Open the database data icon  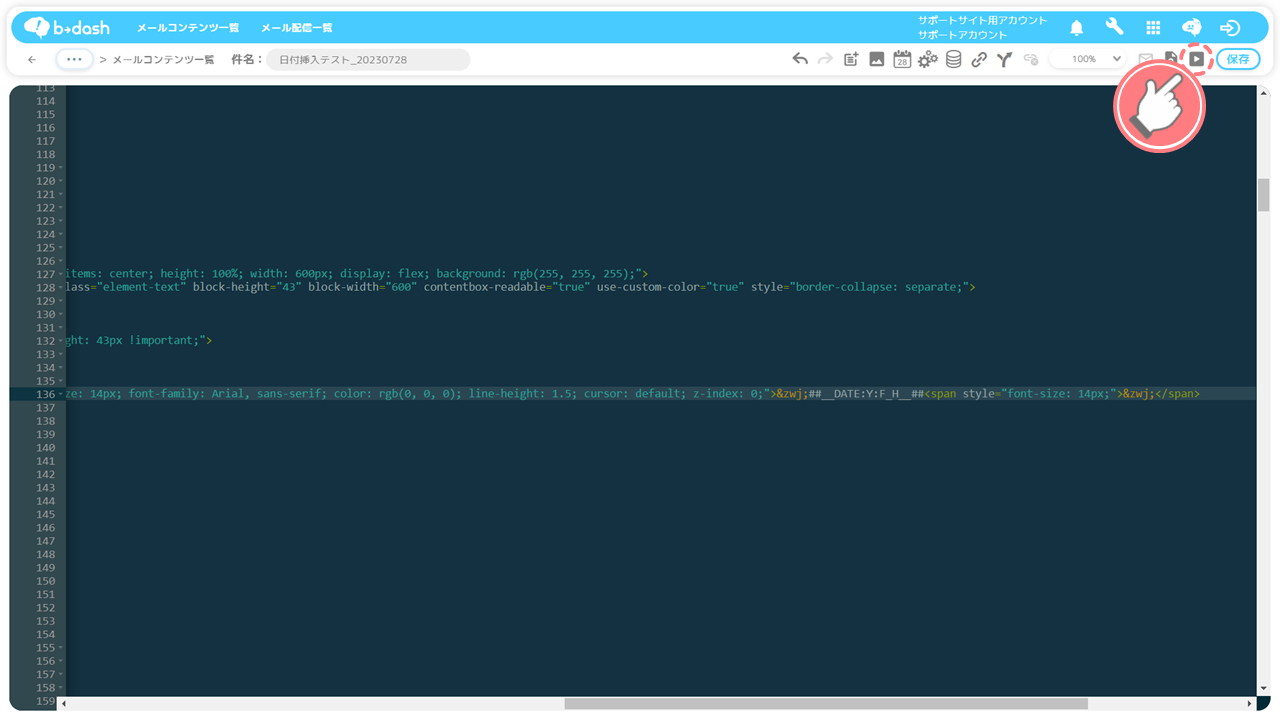pyautogui.click(x=954, y=59)
